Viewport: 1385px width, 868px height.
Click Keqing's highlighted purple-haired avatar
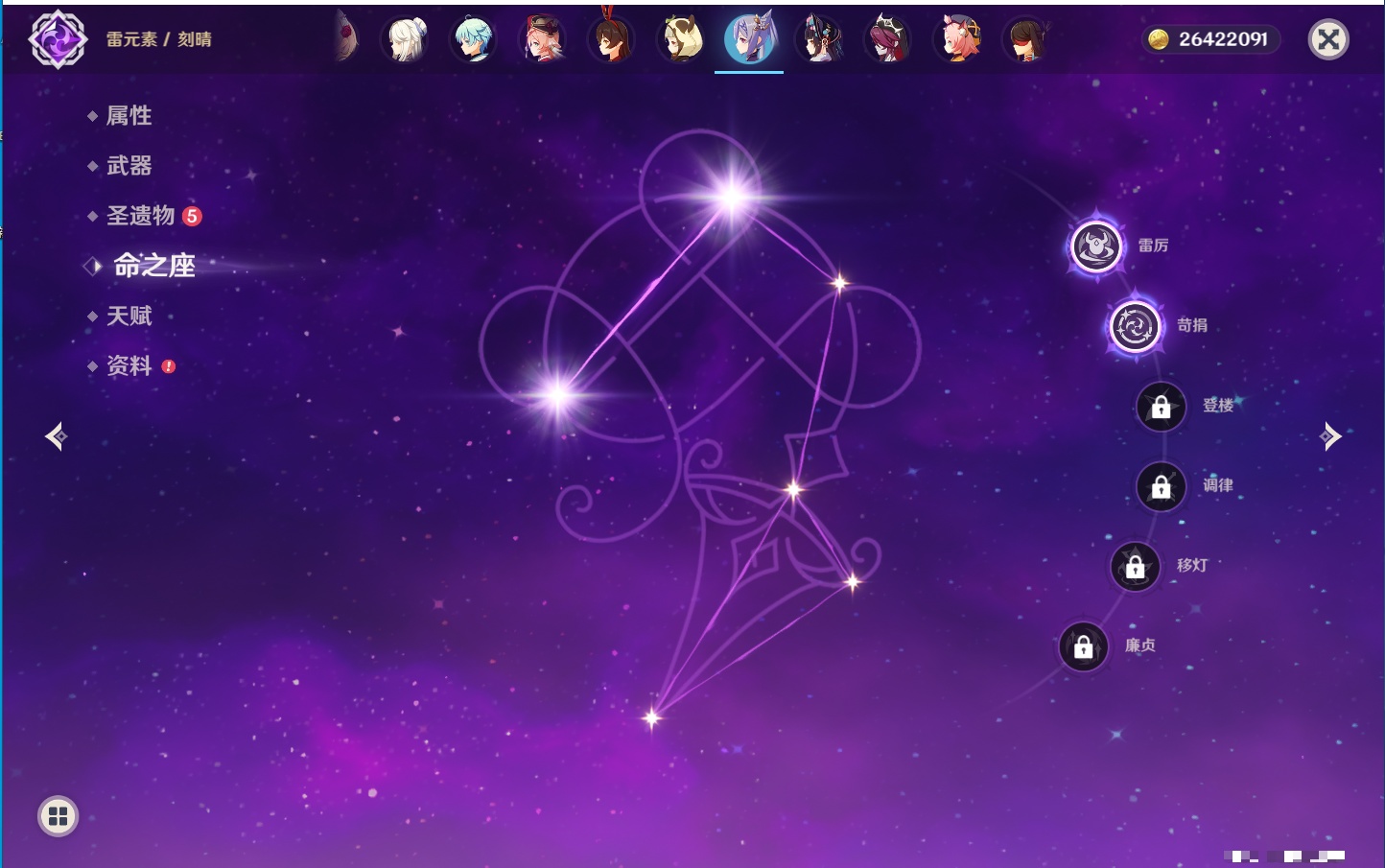pyautogui.click(x=749, y=38)
